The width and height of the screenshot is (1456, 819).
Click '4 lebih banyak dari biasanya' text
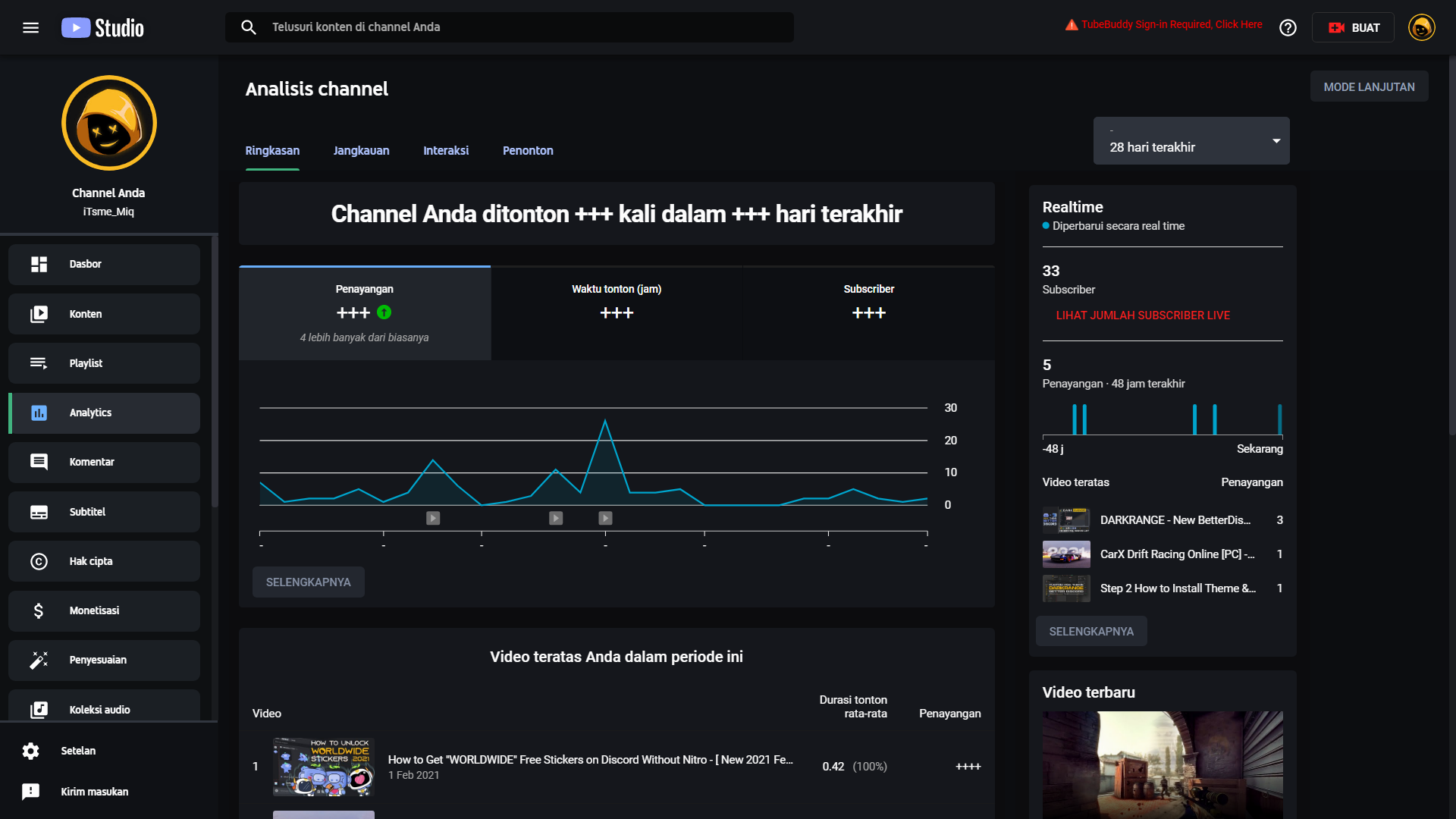(364, 337)
